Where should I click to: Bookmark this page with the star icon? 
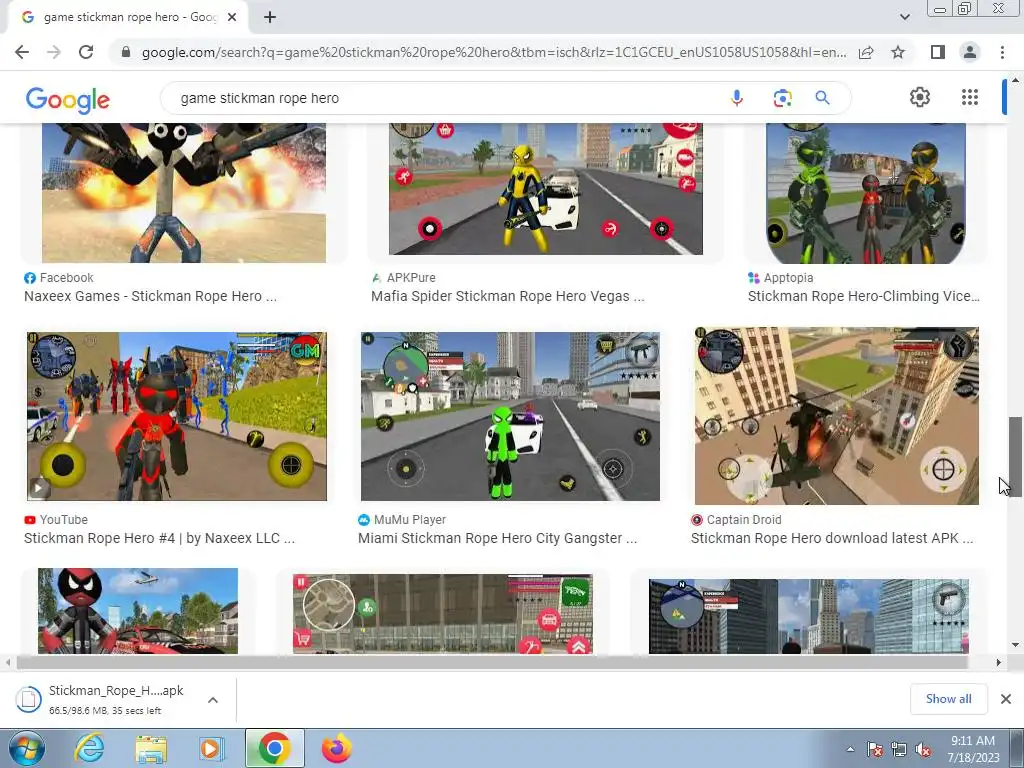coord(898,52)
